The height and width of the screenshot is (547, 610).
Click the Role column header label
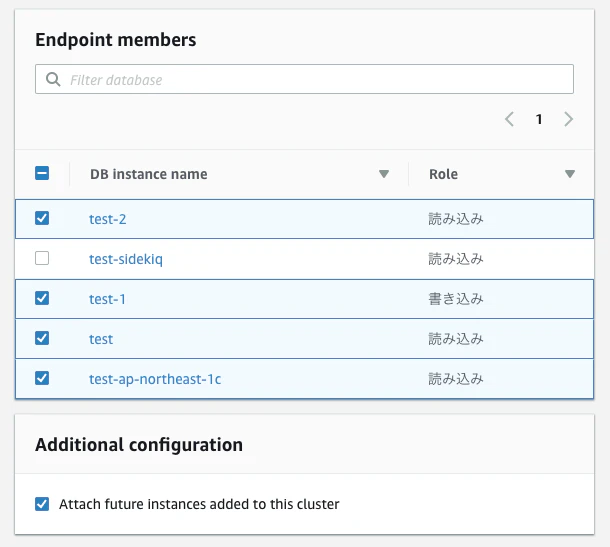coord(443,174)
